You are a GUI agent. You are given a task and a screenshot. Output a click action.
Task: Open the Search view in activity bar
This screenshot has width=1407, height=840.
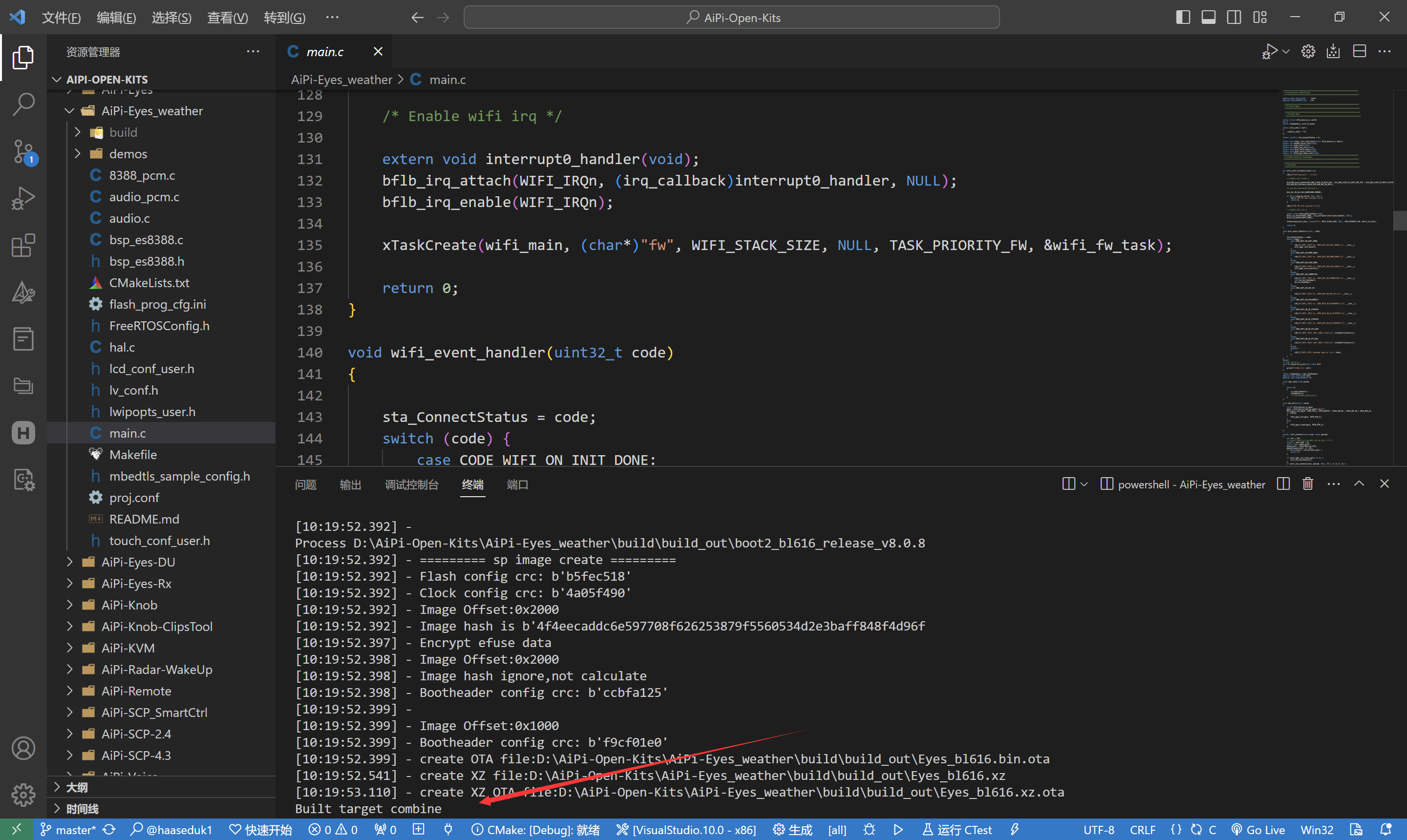click(x=23, y=104)
